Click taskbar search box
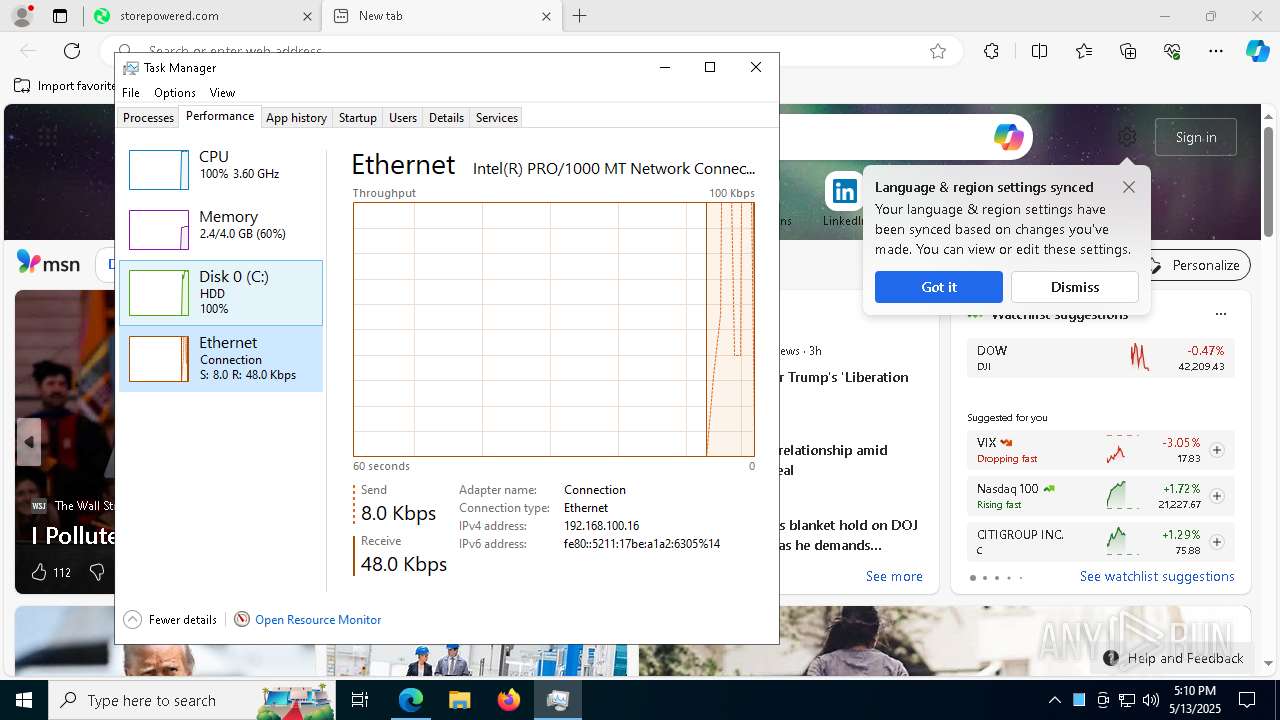 pos(190,700)
